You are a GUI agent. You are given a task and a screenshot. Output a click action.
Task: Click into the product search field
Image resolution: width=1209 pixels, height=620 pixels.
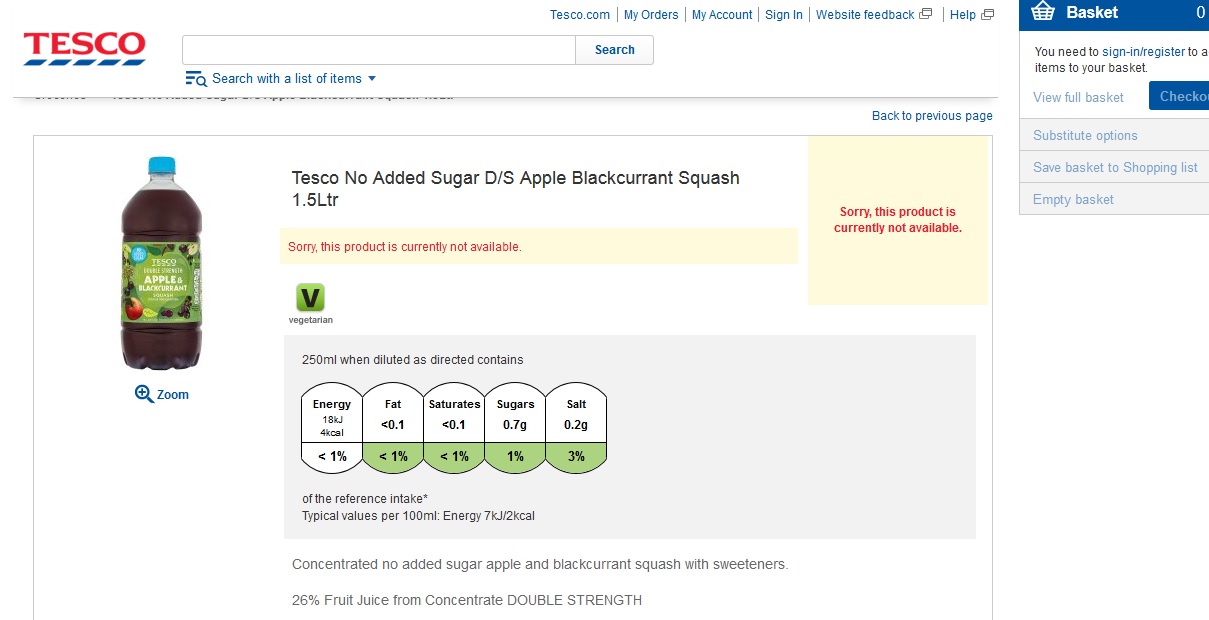[379, 50]
